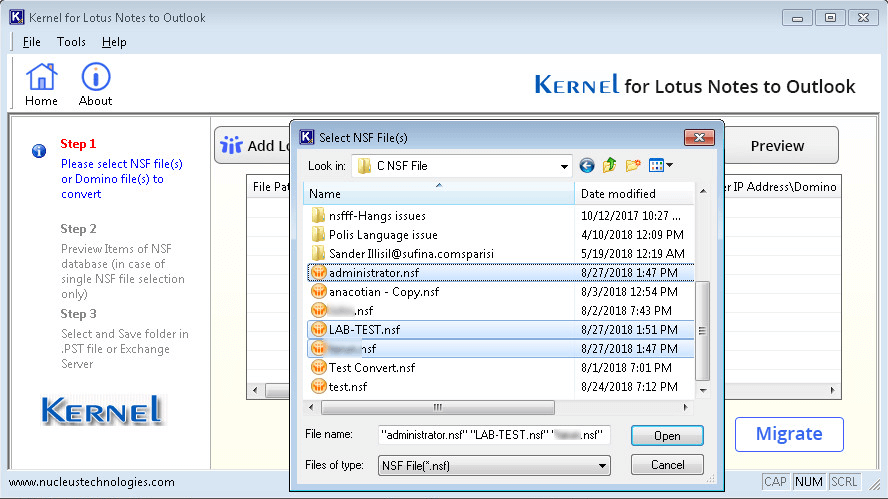Image resolution: width=888 pixels, height=499 pixels.
Task: Click the anacotian - Copy.nsf file icon
Action: pos(319,292)
